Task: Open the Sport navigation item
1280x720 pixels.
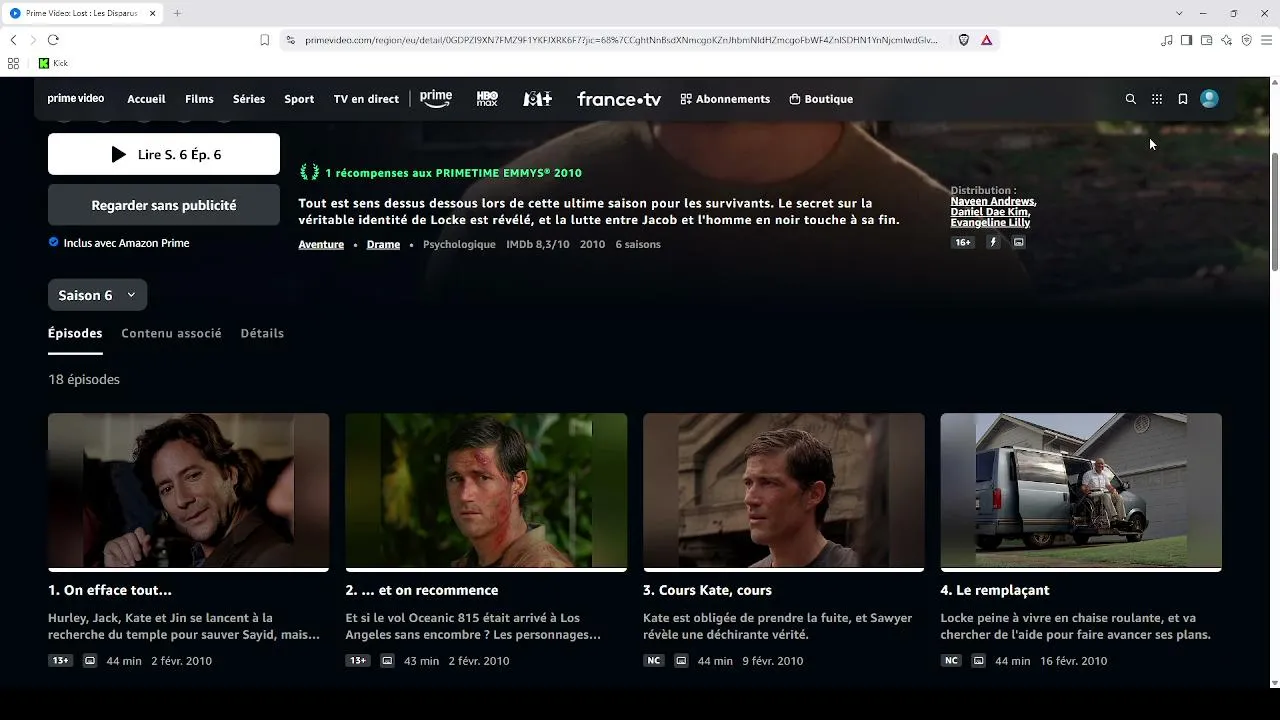Action: point(299,99)
